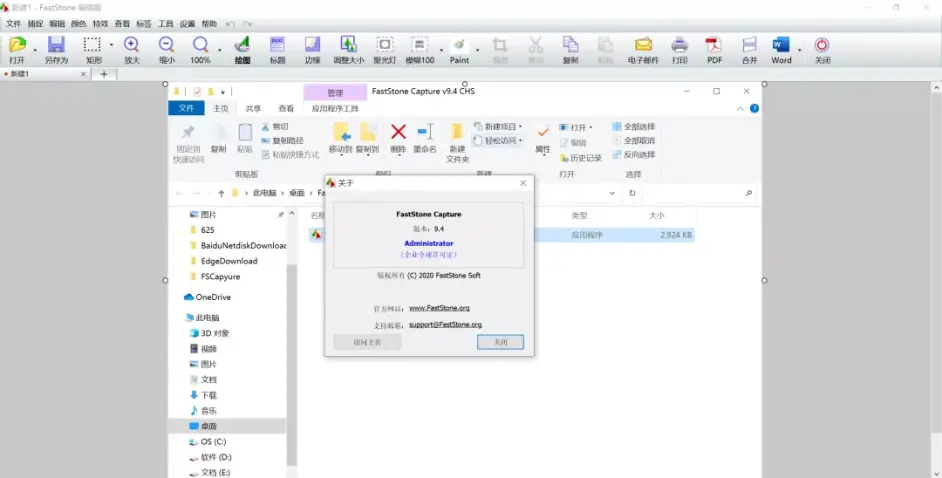Click the support@FastStone.org email link
The image size is (942, 478).
(x=445, y=324)
